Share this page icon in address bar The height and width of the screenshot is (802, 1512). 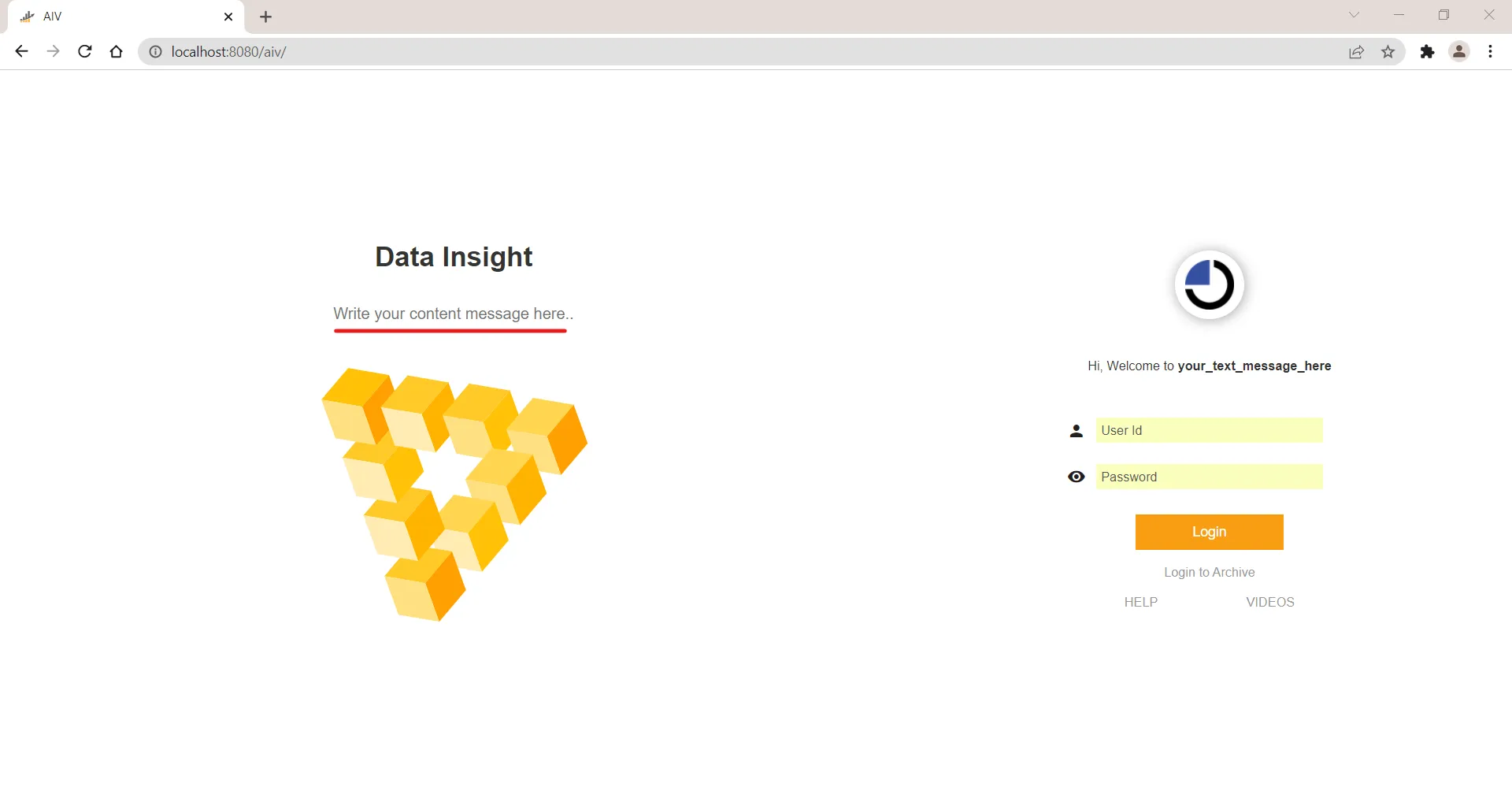[1356, 52]
